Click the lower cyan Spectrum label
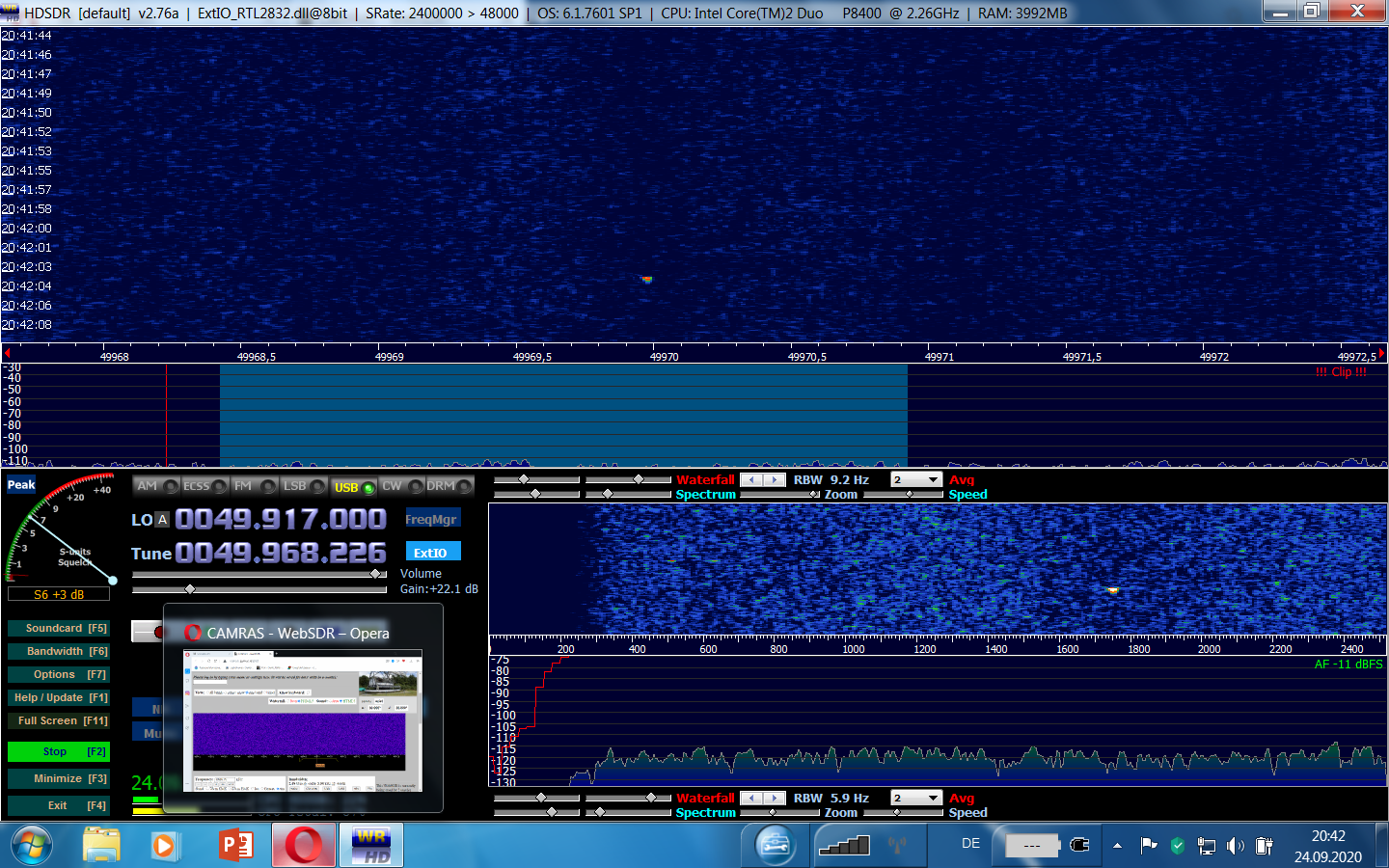Viewport: 1389px width, 868px height. coord(705,813)
